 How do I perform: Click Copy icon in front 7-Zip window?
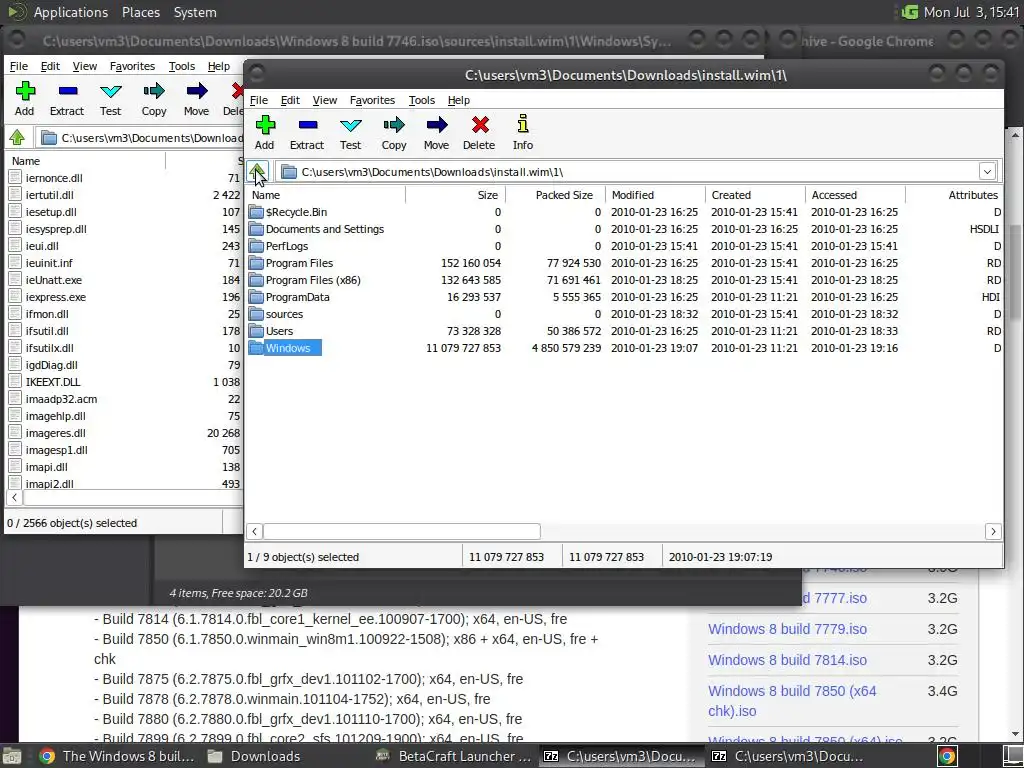tap(394, 125)
